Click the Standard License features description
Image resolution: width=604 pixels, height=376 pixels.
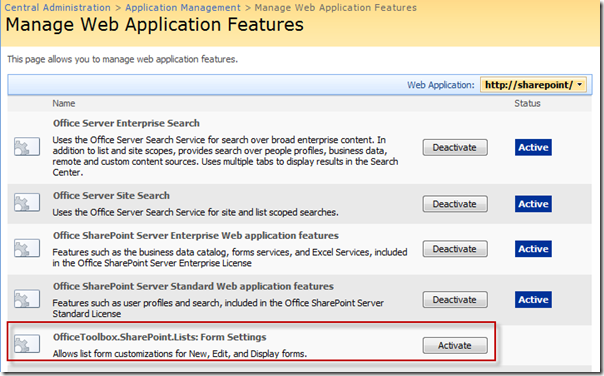(x=218, y=308)
